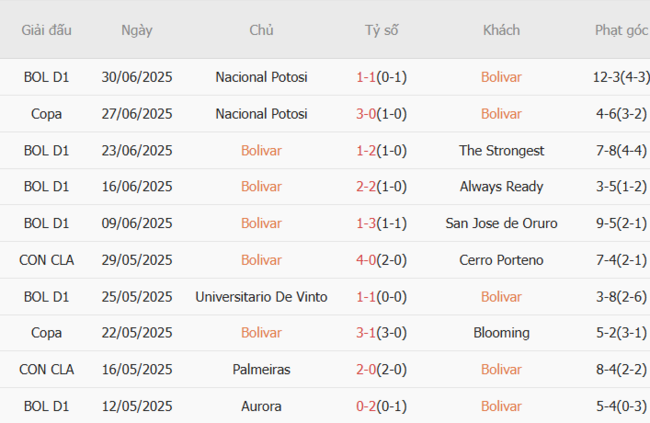This screenshot has width=650, height=423.
Task: Open The Strongest team link
Action: coord(501,150)
